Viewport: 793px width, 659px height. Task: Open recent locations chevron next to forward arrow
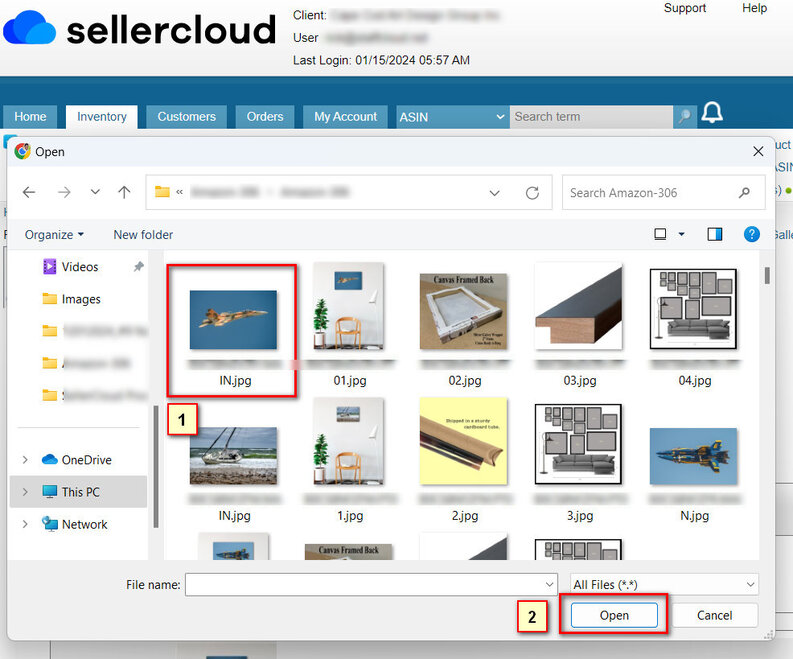pyautogui.click(x=95, y=192)
